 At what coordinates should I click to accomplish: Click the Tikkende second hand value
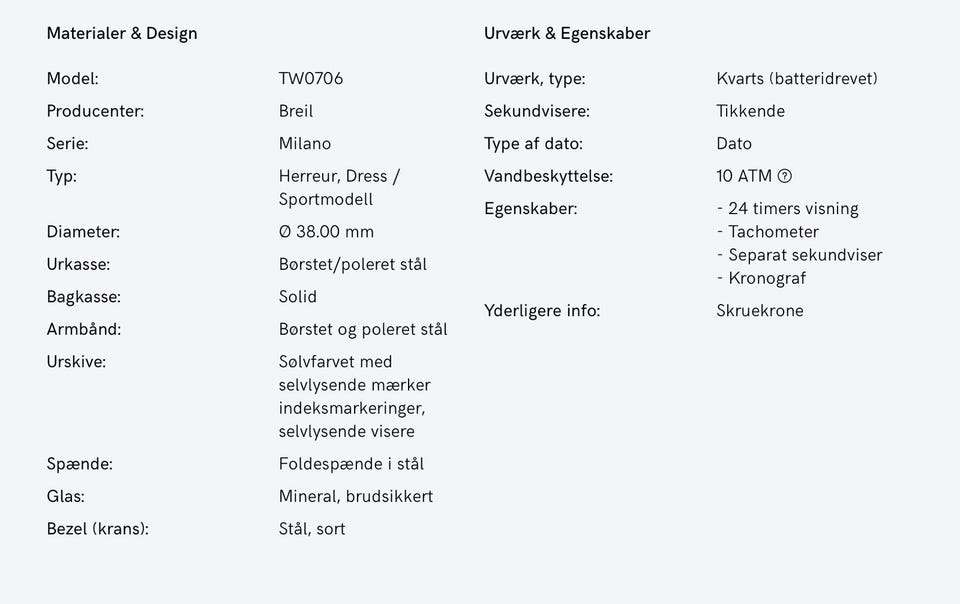[x=750, y=111]
